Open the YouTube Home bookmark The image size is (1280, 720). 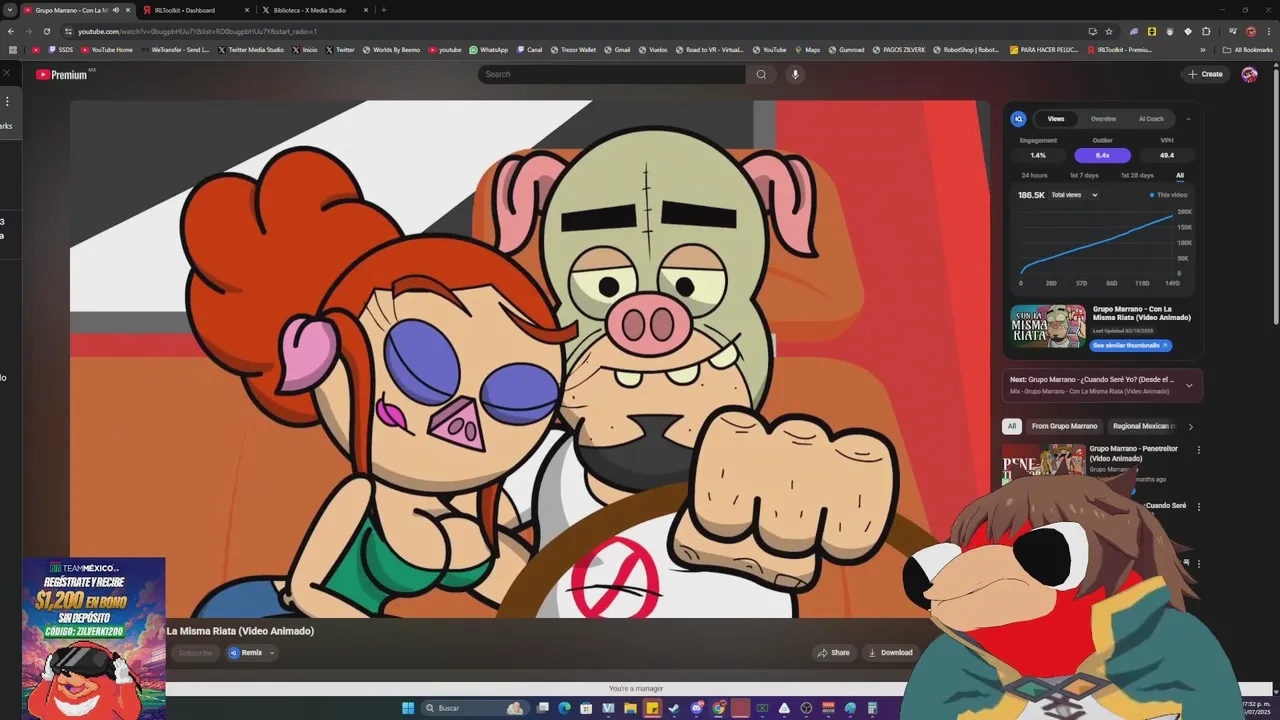coord(107,49)
